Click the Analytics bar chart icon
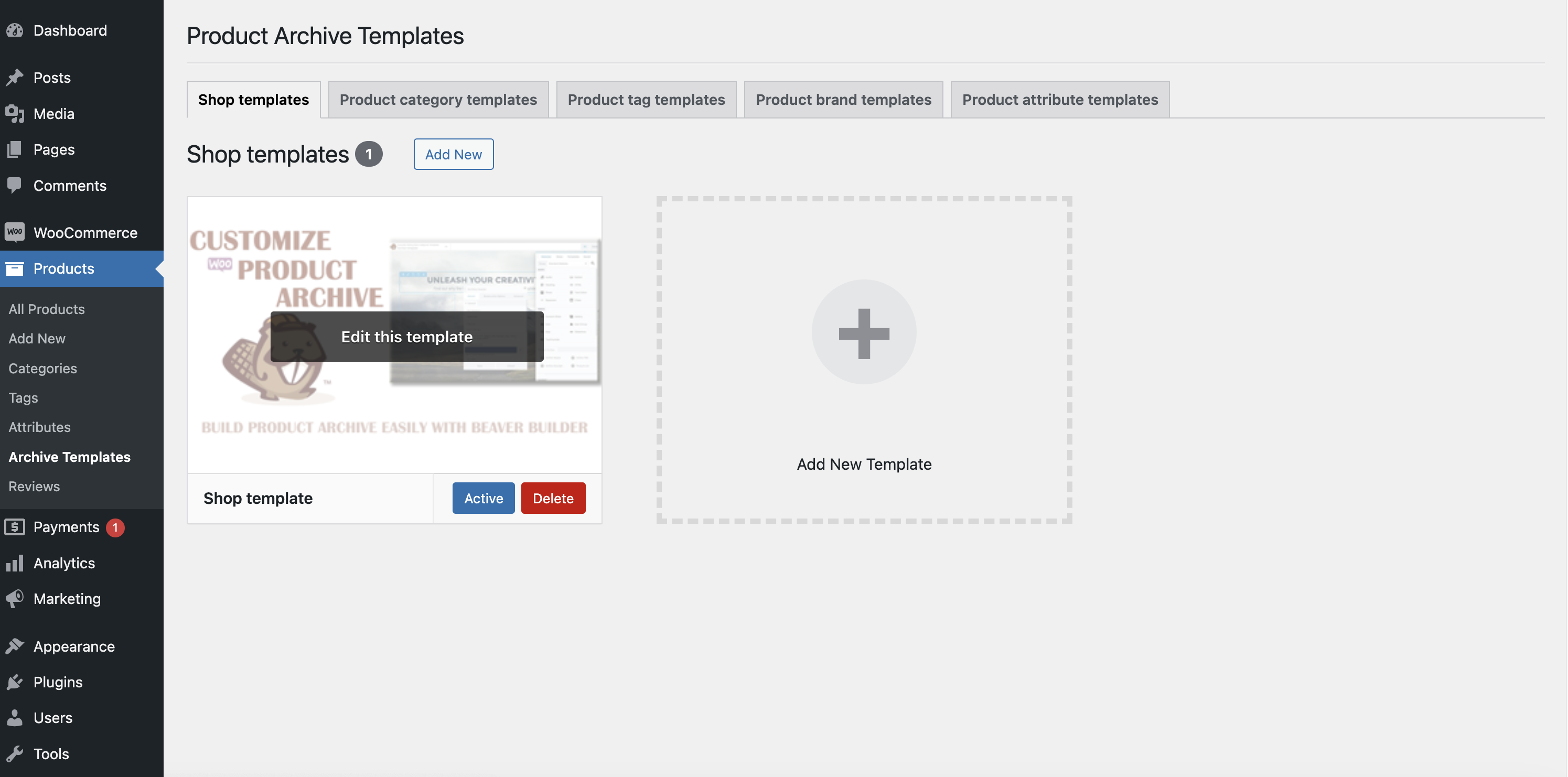Image resolution: width=1568 pixels, height=777 pixels. (x=15, y=563)
